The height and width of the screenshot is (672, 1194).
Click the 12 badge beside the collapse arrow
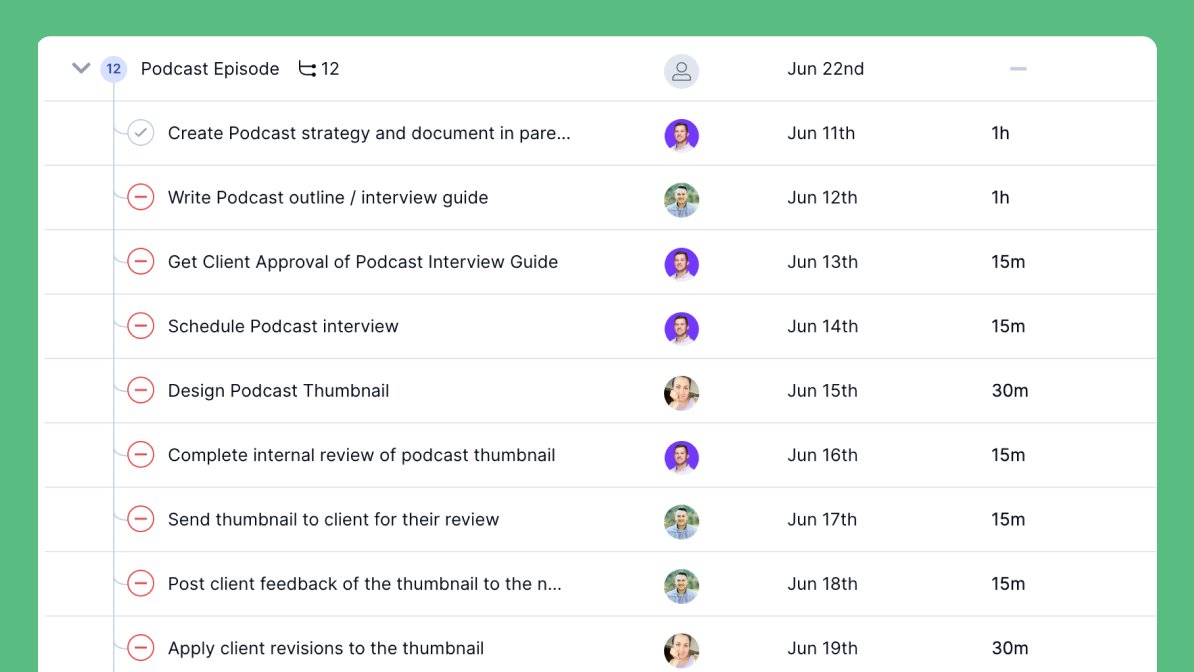[113, 68]
